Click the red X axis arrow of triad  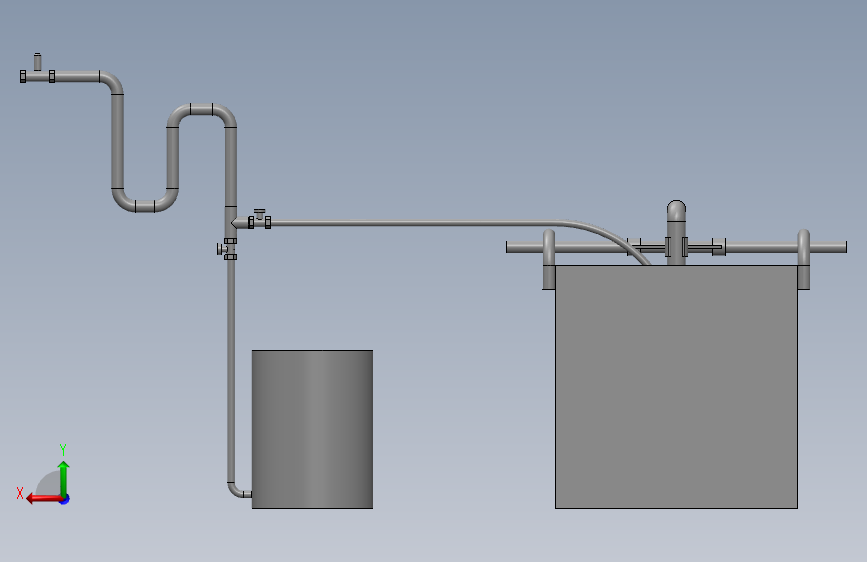point(44,499)
